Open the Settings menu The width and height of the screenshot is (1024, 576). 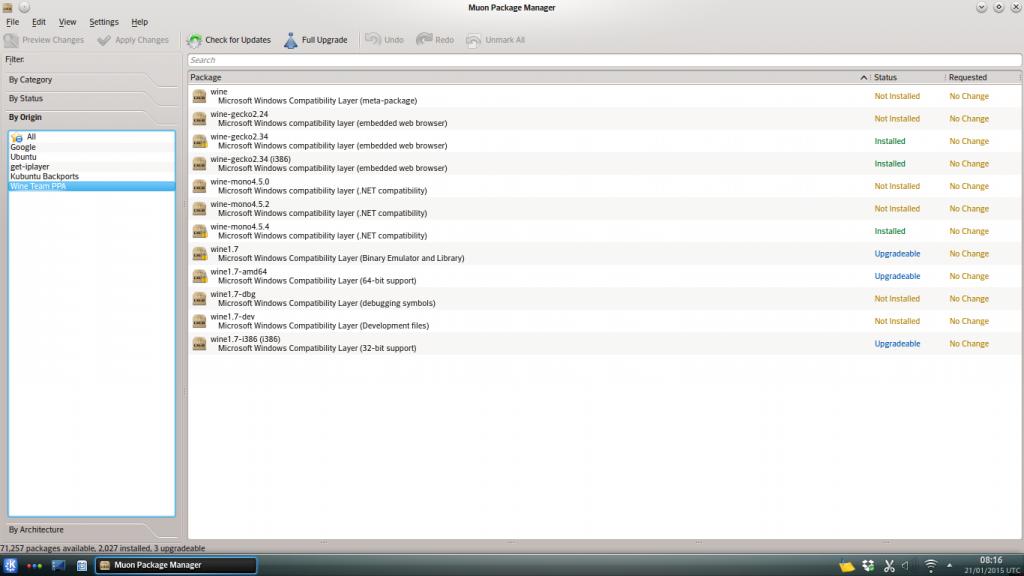click(104, 22)
